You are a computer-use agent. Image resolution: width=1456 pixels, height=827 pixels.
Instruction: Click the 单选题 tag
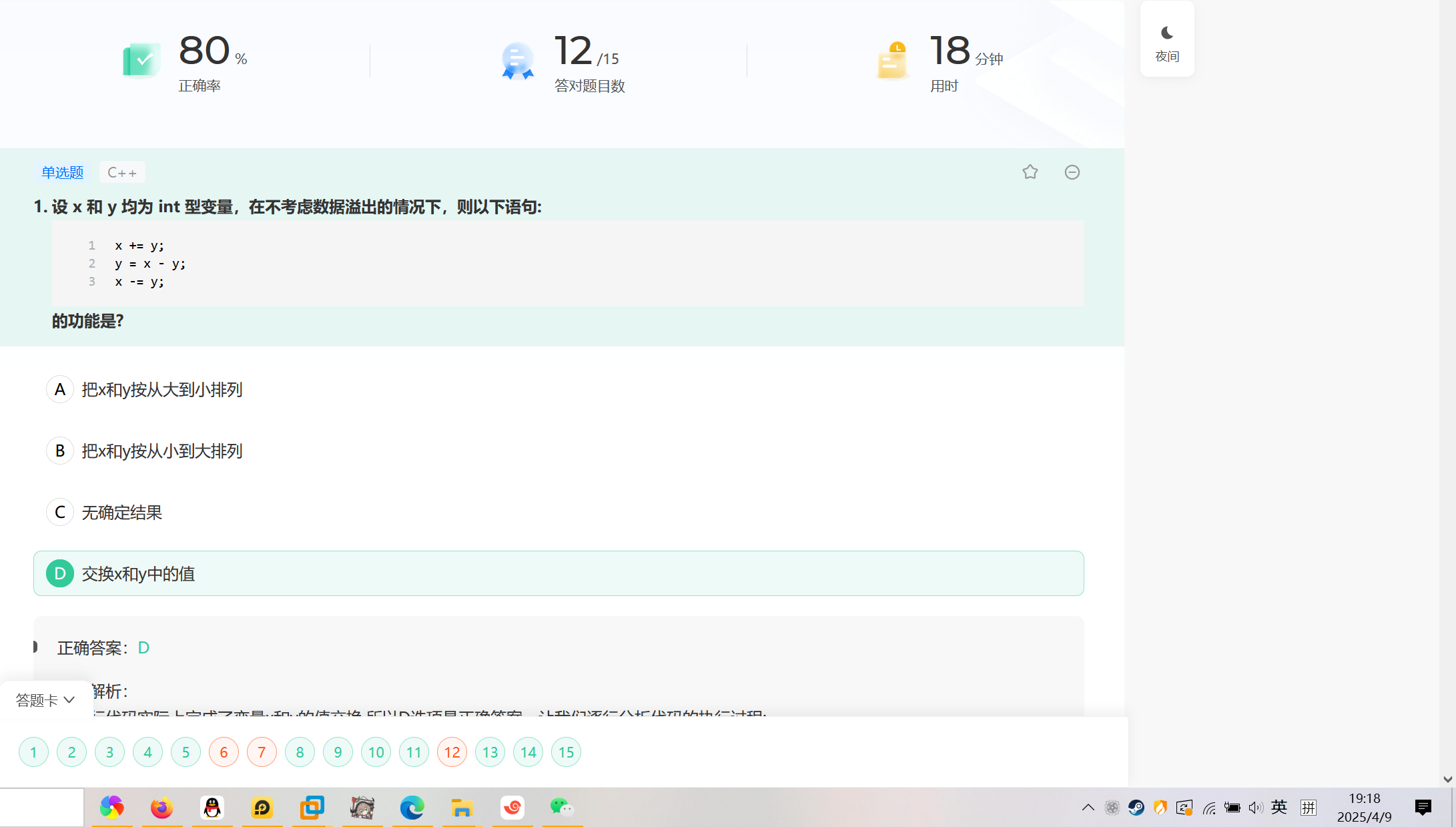click(x=62, y=172)
